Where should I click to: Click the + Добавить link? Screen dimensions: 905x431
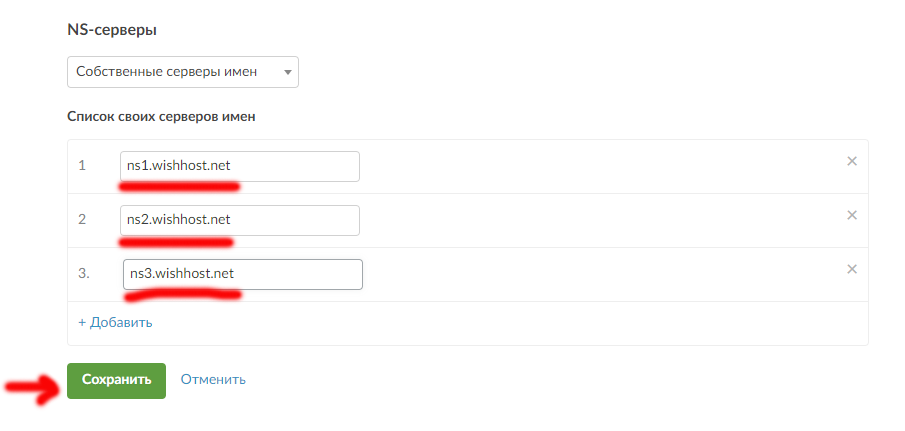coord(115,322)
